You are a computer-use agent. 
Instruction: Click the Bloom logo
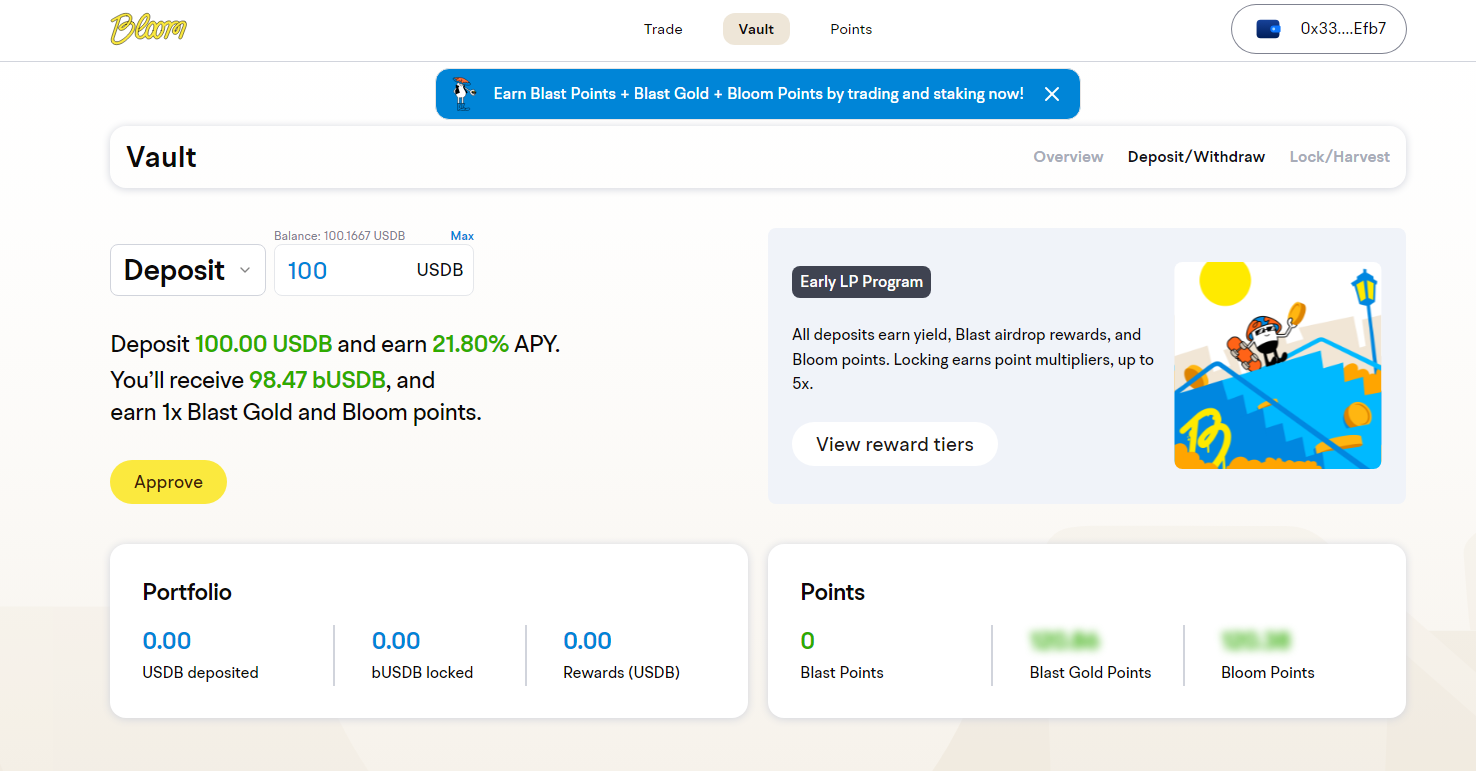coord(148,29)
